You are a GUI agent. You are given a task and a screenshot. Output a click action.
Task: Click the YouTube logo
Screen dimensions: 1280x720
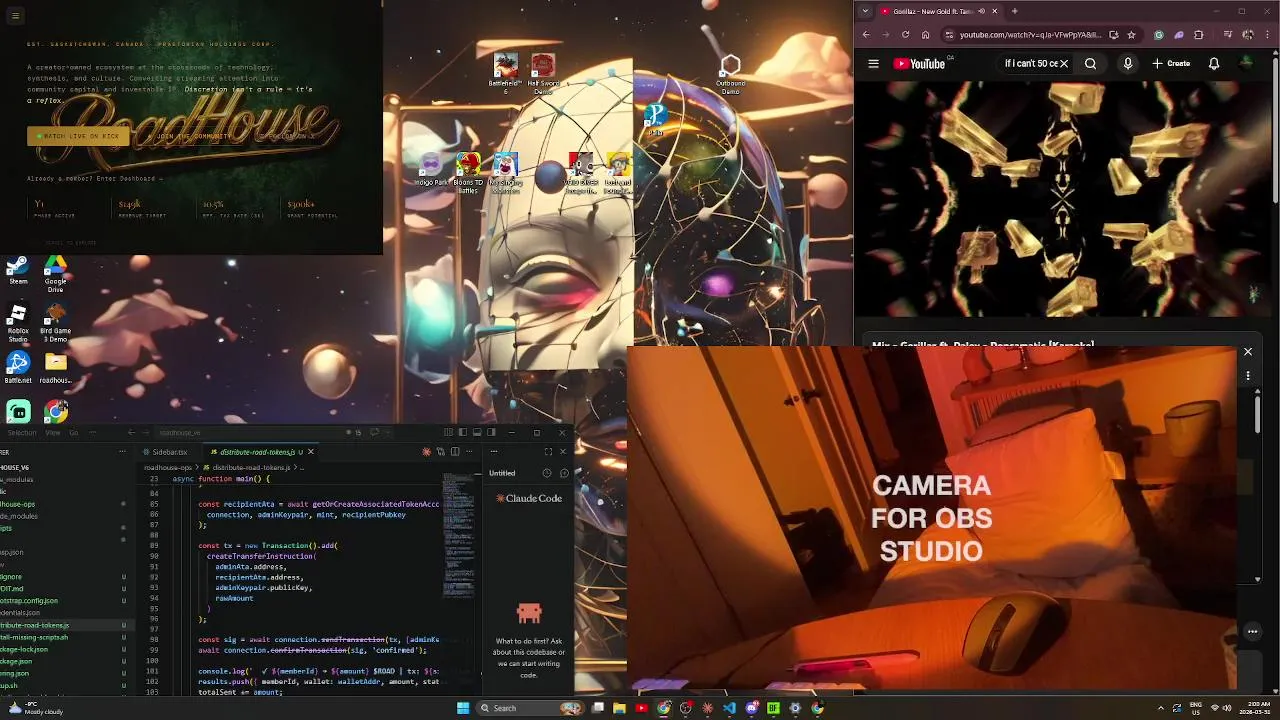tap(920, 64)
